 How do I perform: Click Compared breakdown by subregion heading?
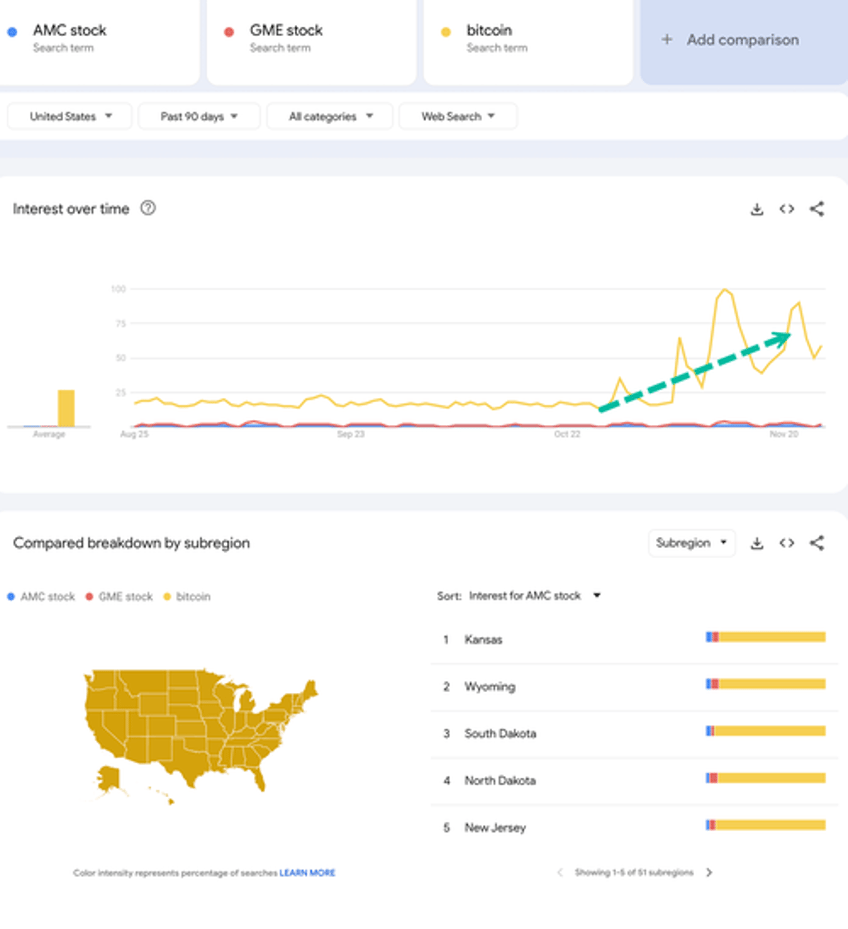pos(132,543)
